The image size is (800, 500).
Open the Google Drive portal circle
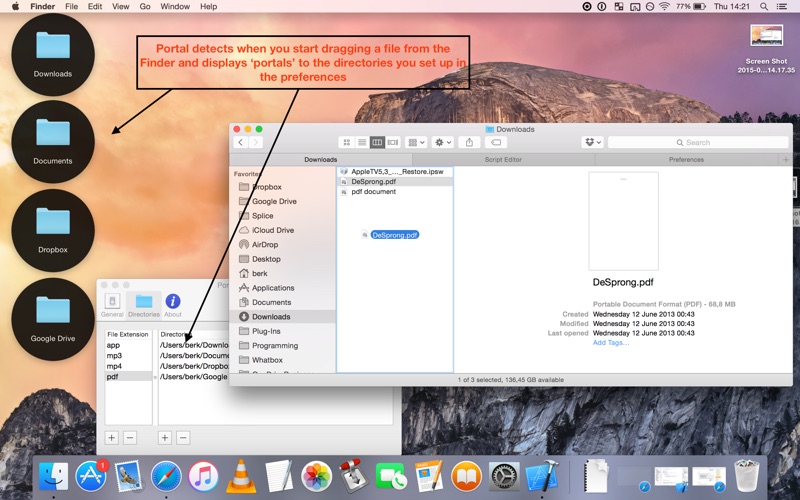click(x=53, y=319)
